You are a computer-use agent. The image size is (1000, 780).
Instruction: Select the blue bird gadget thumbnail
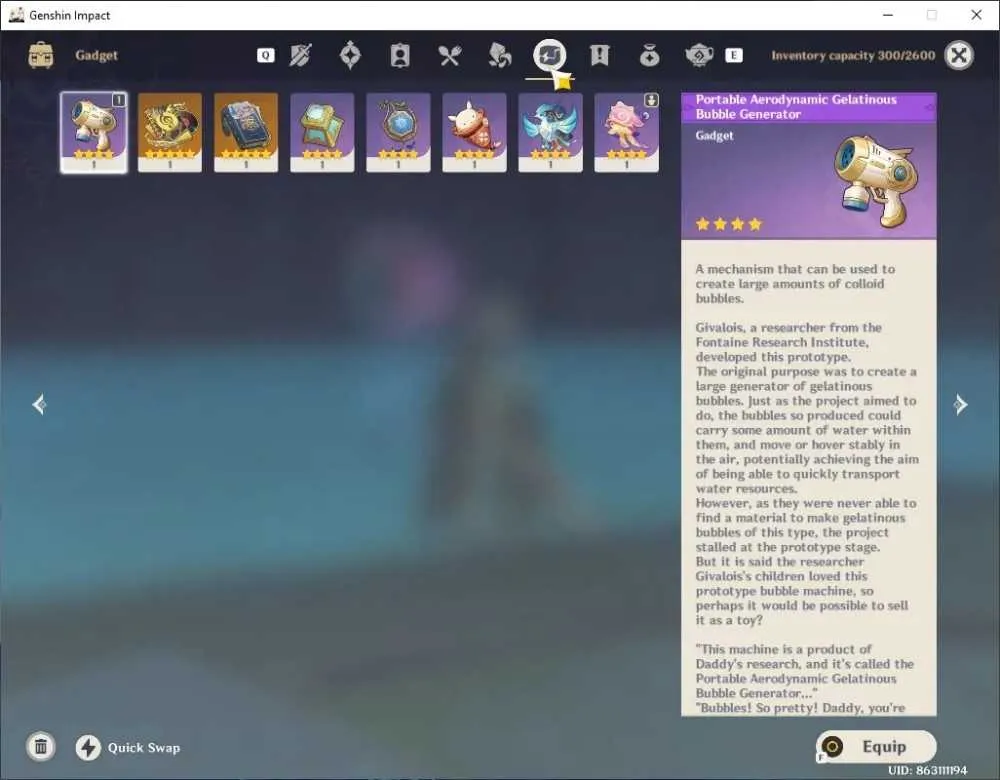(550, 133)
